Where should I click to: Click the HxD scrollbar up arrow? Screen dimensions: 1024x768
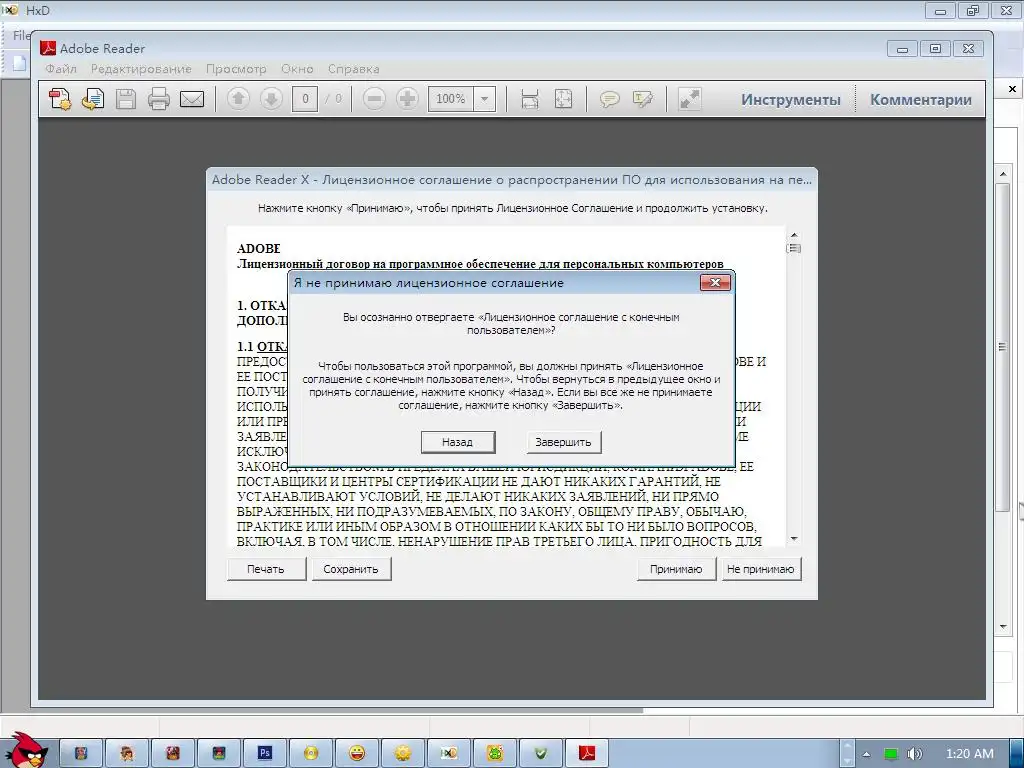click(1003, 174)
